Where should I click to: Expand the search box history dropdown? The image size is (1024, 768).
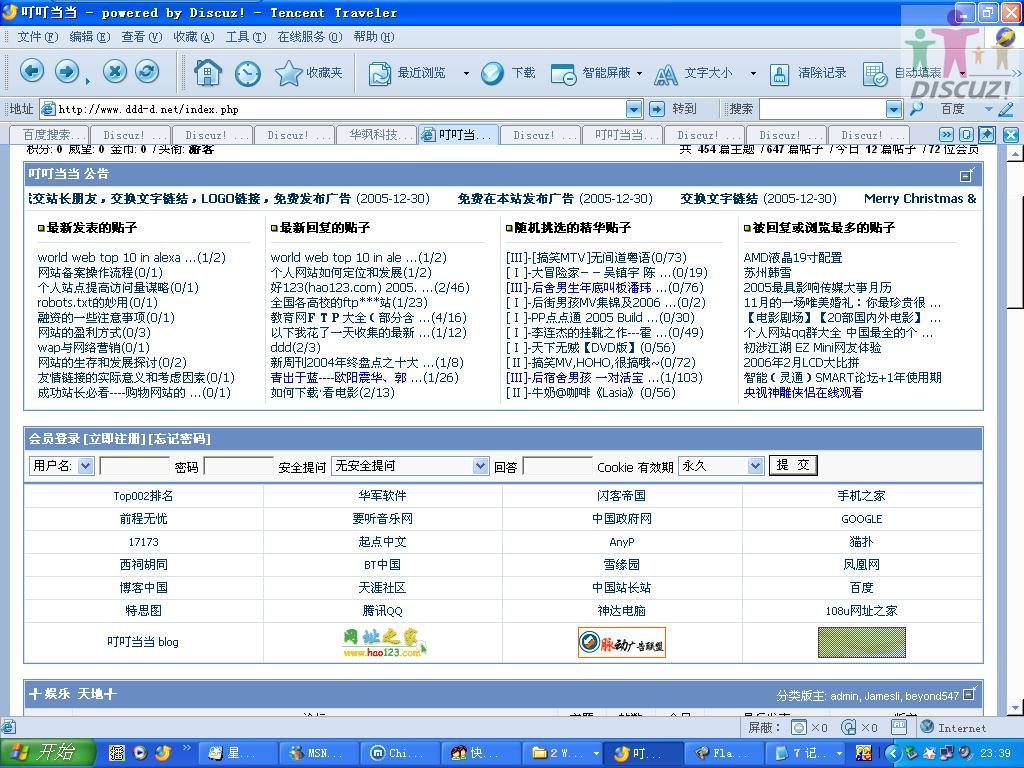click(894, 109)
